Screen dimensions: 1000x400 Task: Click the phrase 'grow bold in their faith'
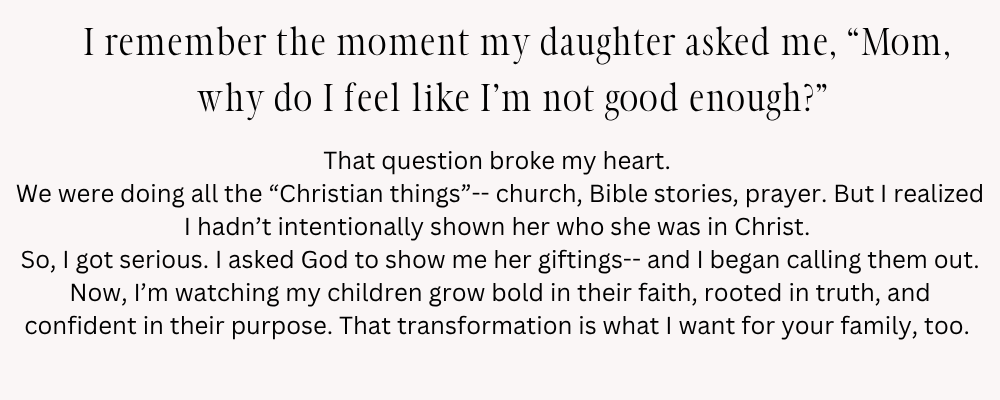tap(474, 292)
